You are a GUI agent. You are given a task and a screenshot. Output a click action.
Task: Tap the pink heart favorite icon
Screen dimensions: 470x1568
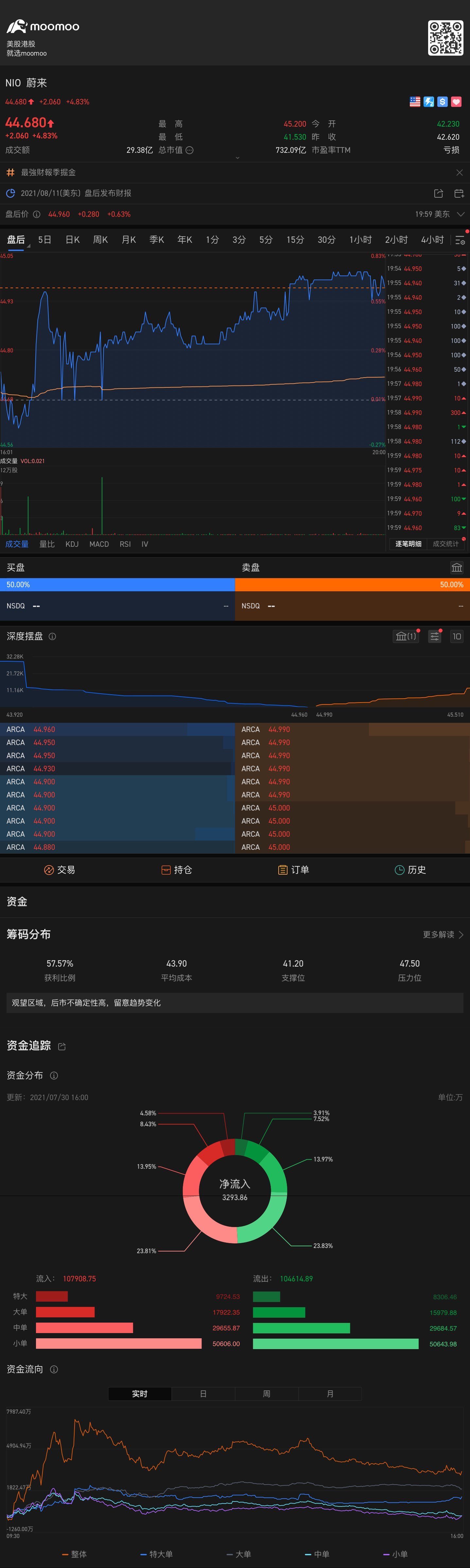tap(456, 102)
